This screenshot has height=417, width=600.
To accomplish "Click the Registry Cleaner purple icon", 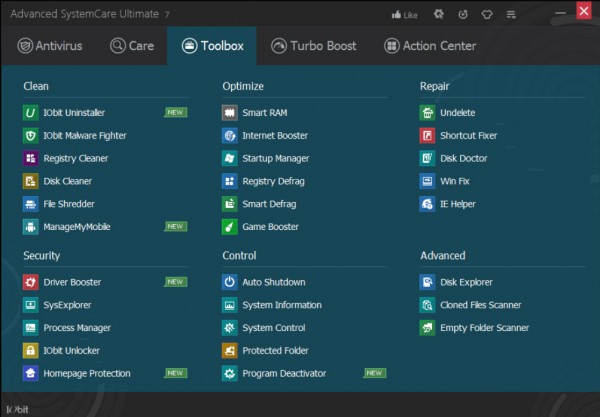I will pyautogui.click(x=31, y=158).
